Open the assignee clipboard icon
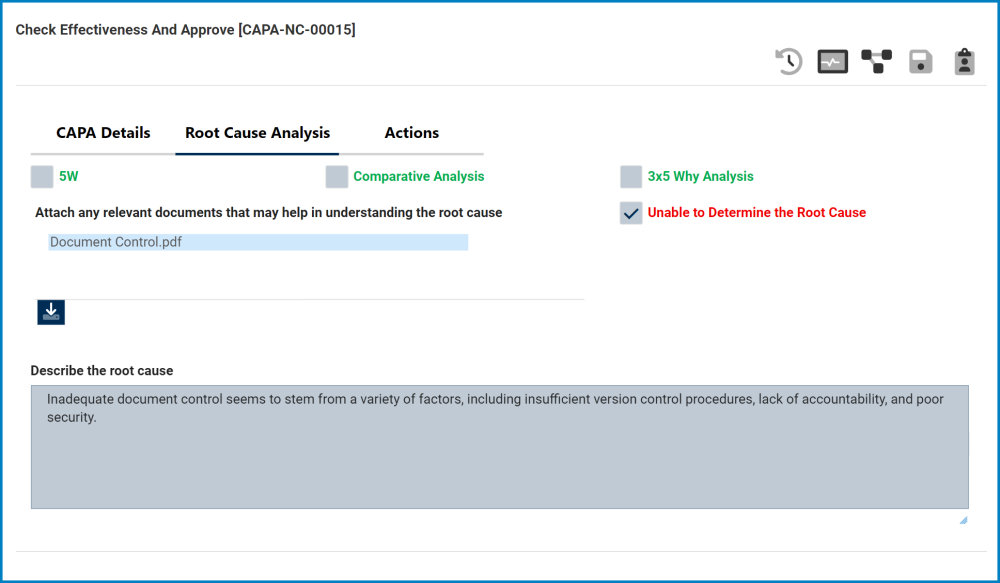The image size is (1000, 583). (964, 61)
